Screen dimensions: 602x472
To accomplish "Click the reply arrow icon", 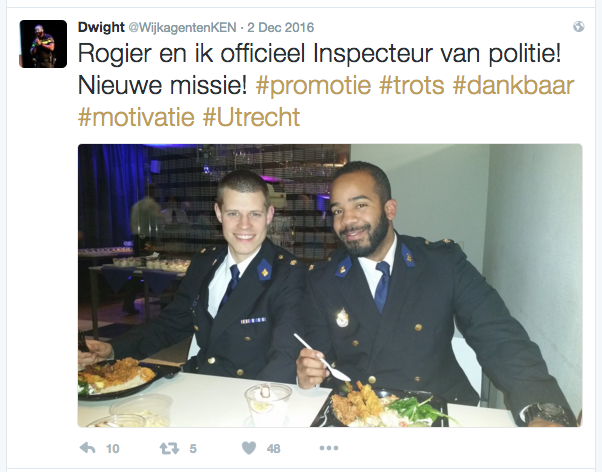I will (87, 448).
